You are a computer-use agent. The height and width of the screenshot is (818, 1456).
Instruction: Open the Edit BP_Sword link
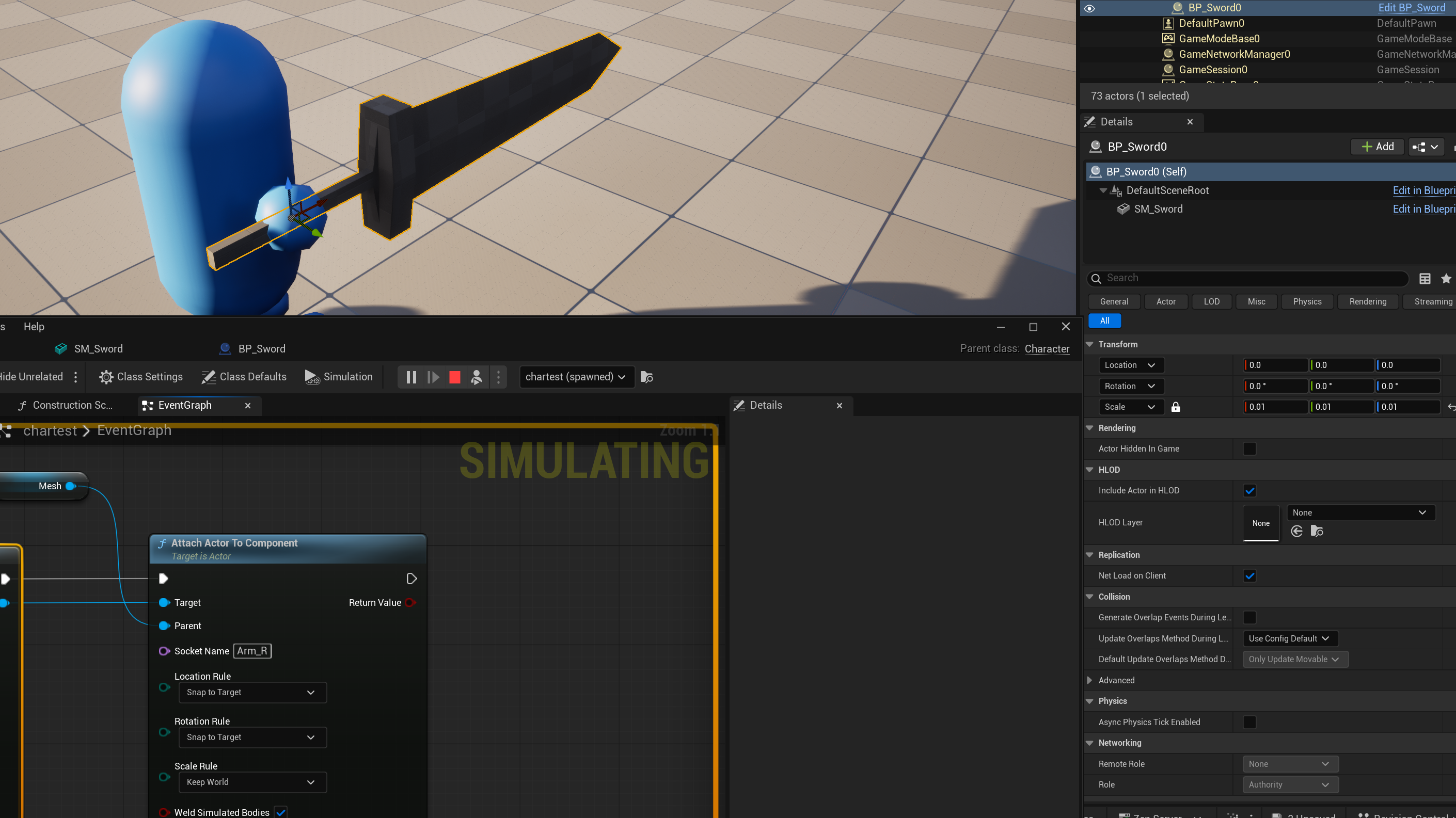[x=1412, y=8]
